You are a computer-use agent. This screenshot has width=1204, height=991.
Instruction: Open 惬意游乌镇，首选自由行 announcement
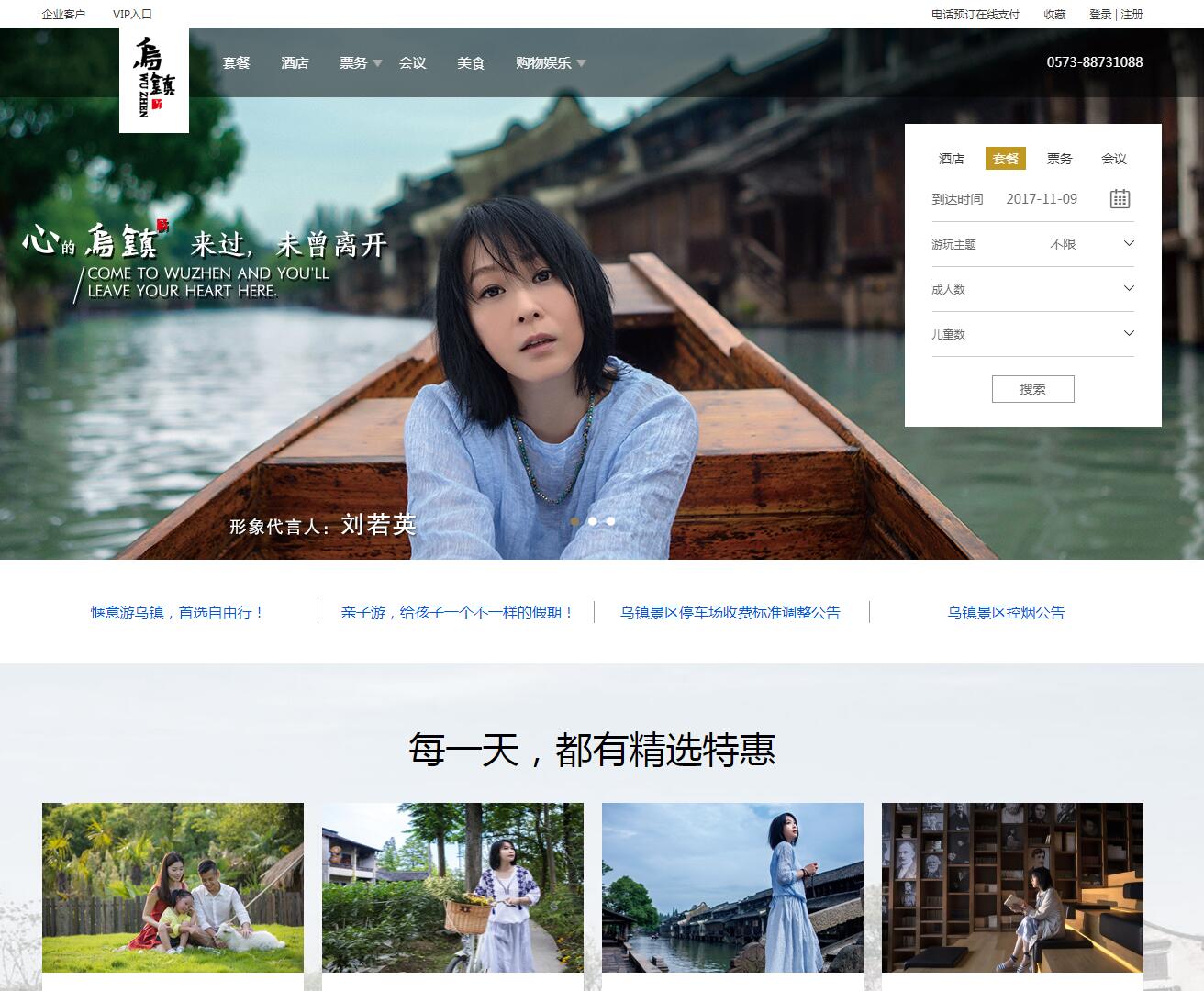[x=178, y=612]
